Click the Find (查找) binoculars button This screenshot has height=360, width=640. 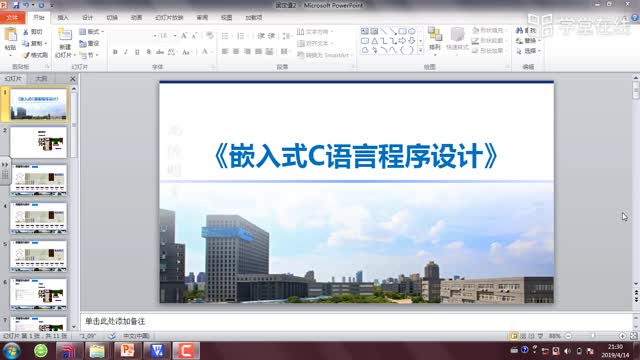pyautogui.click(x=526, y=31)
